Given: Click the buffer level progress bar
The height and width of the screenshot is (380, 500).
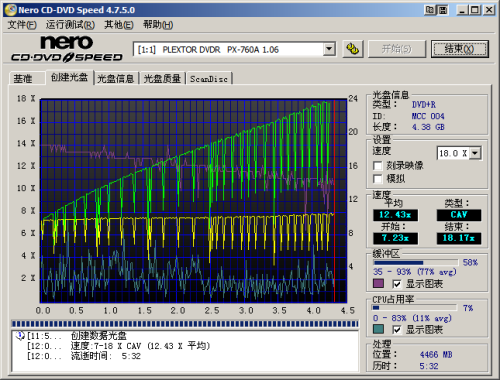Looking at the screenshot, I should point(415,263).
